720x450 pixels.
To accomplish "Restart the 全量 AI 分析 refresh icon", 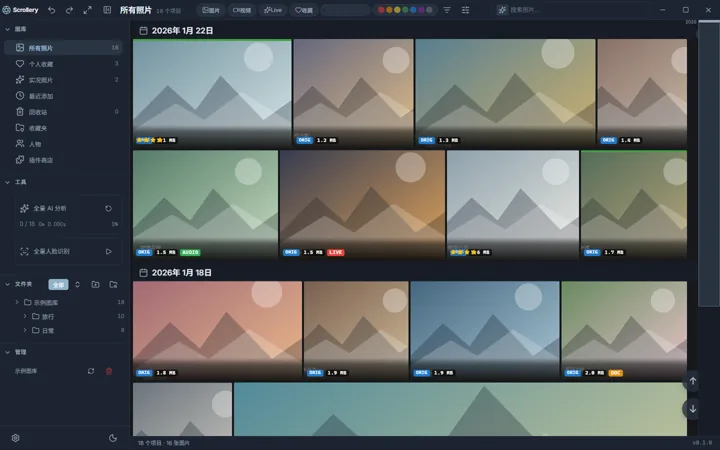I will [108, 208].
